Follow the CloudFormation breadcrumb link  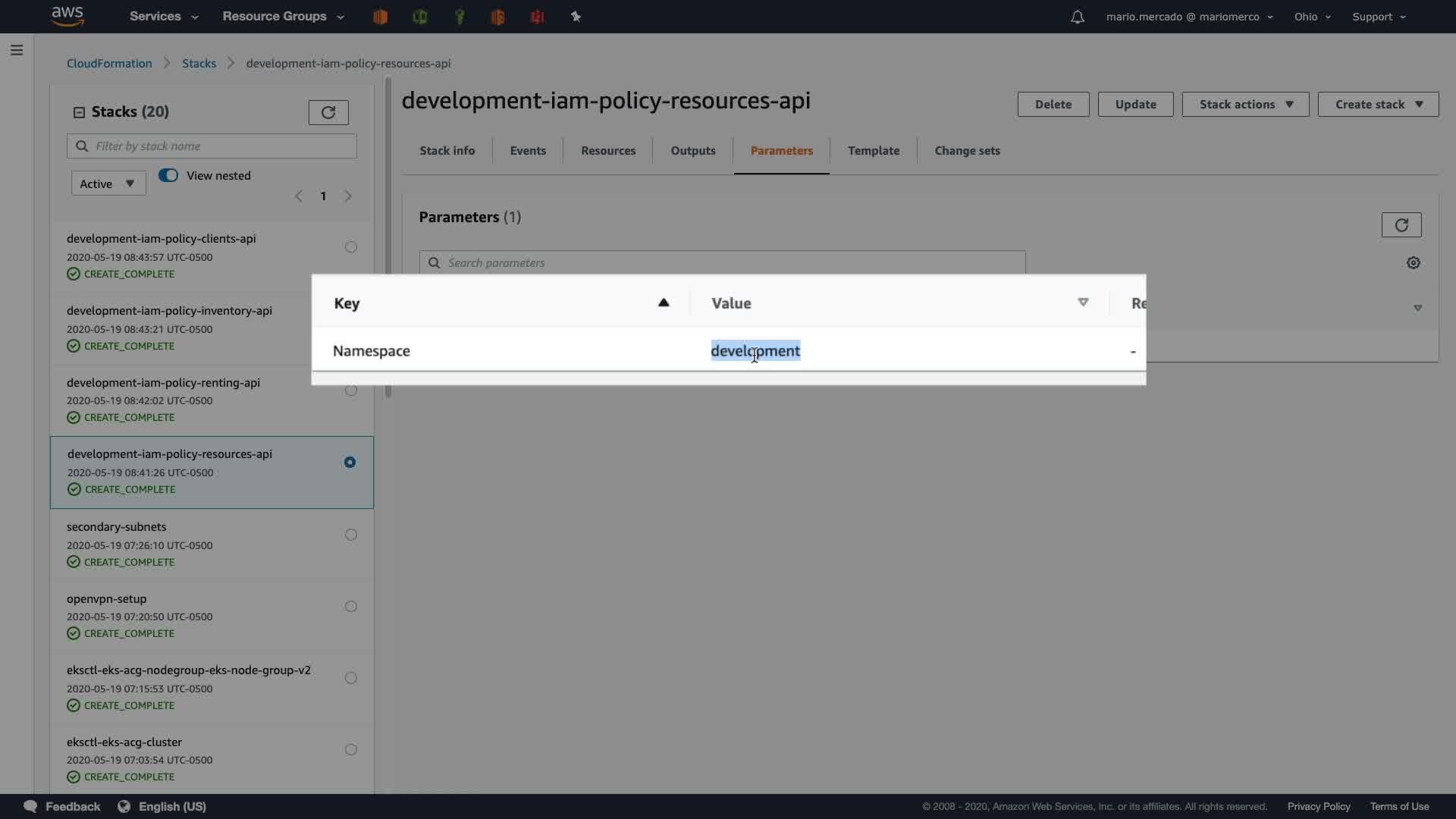pyautogui.click(x=109, y=64)
